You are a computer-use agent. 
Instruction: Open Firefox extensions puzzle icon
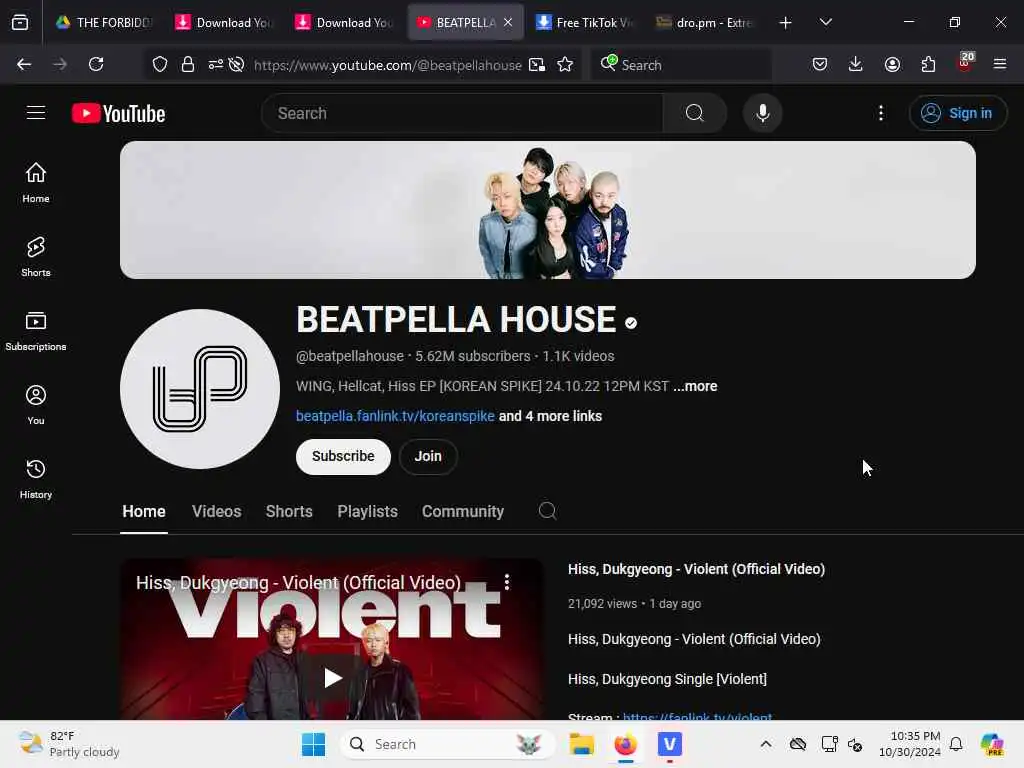click(x=928, y=64)
